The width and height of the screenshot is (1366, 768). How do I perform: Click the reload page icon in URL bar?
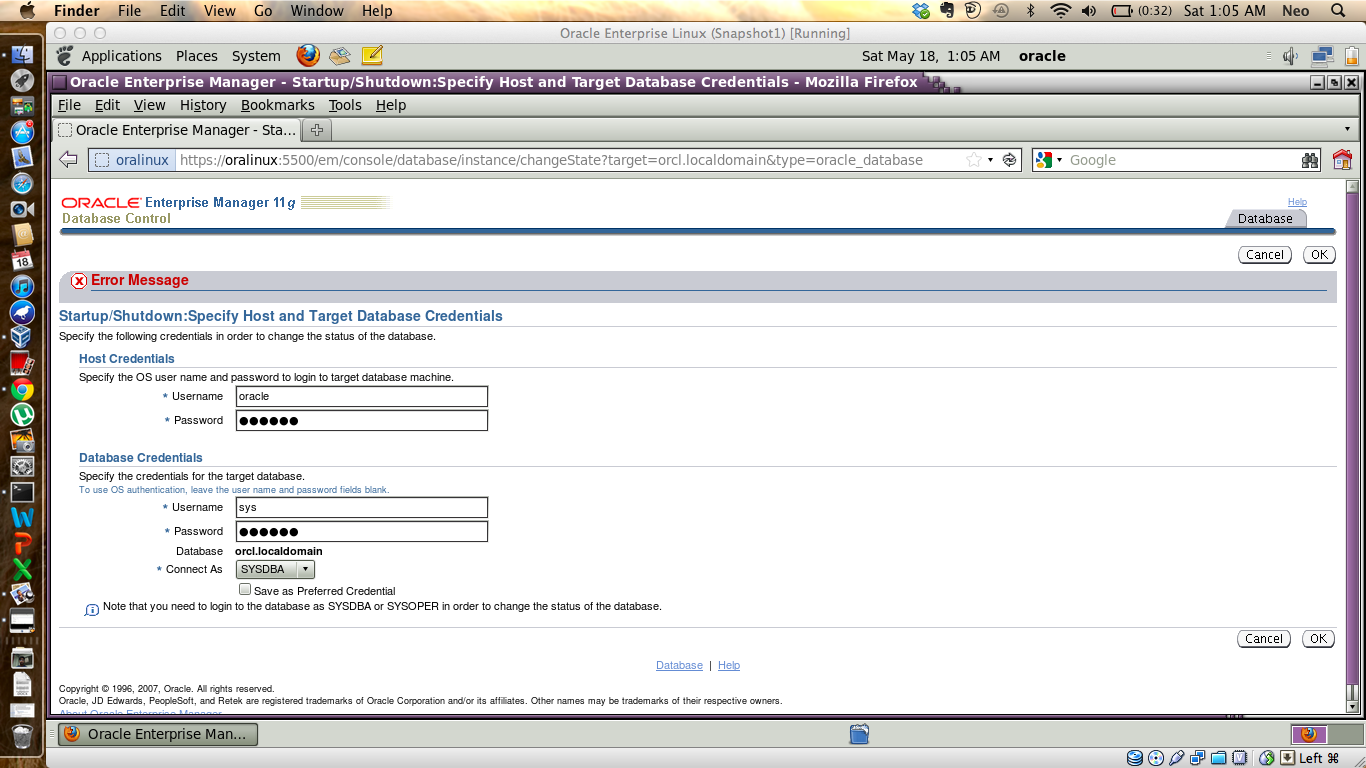coord(1009,160)
